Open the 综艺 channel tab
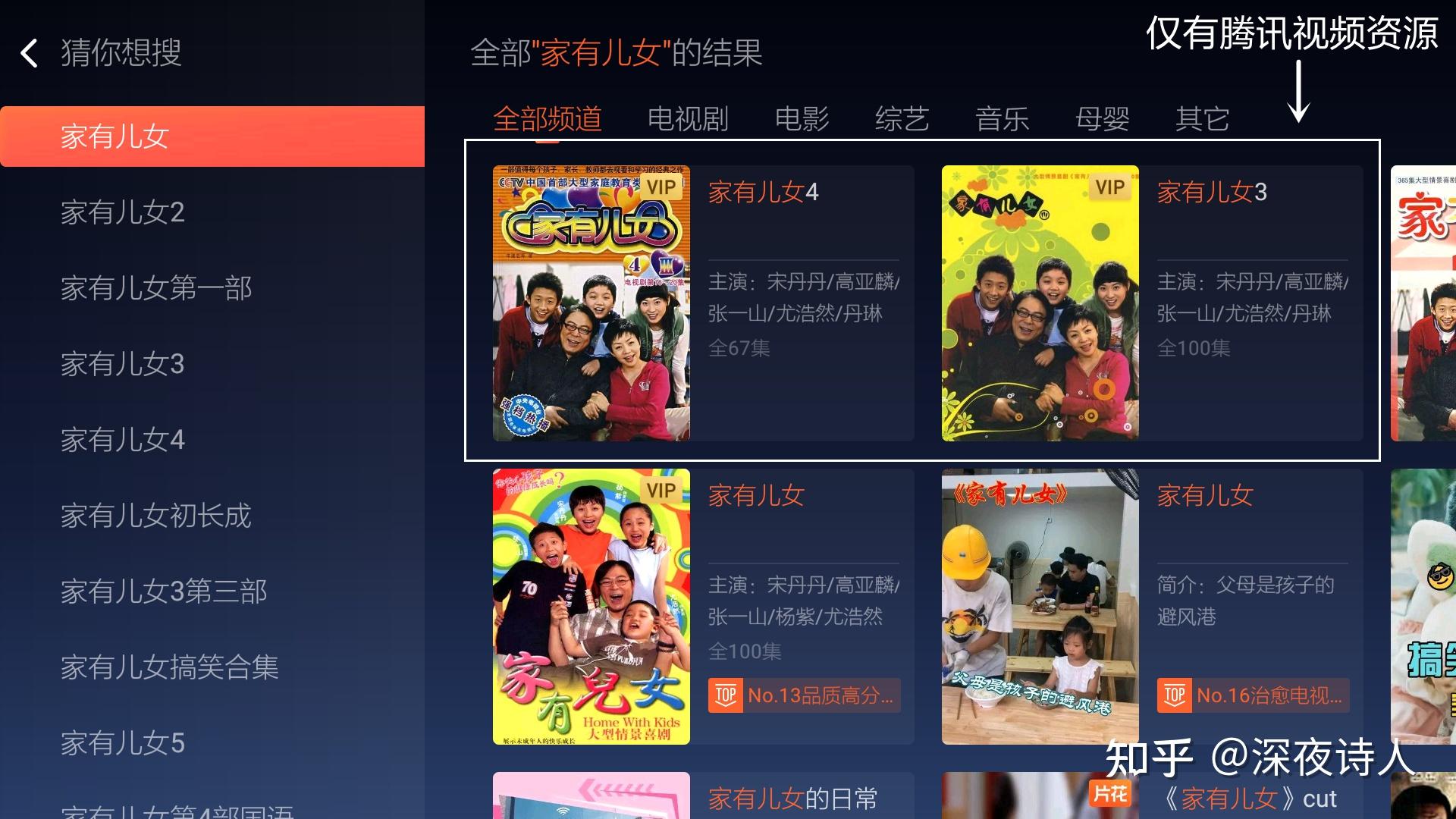The image size is (1456, 819). (x=902, y=119)
